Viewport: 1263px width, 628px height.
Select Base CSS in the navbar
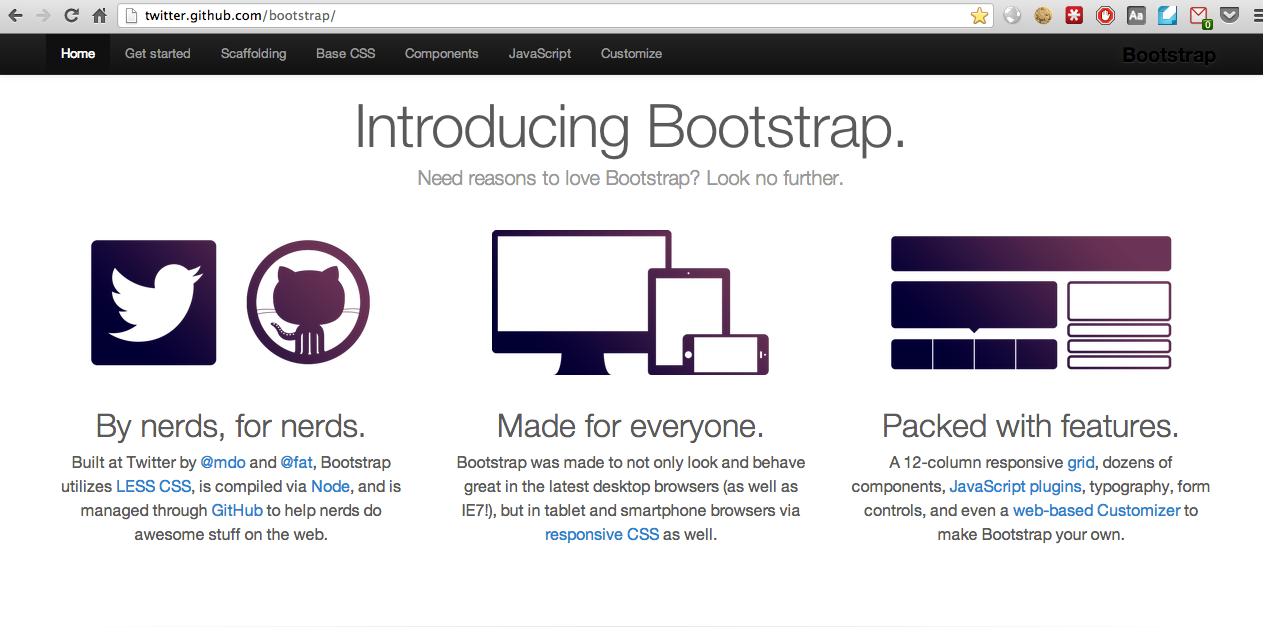pos(345,54)
